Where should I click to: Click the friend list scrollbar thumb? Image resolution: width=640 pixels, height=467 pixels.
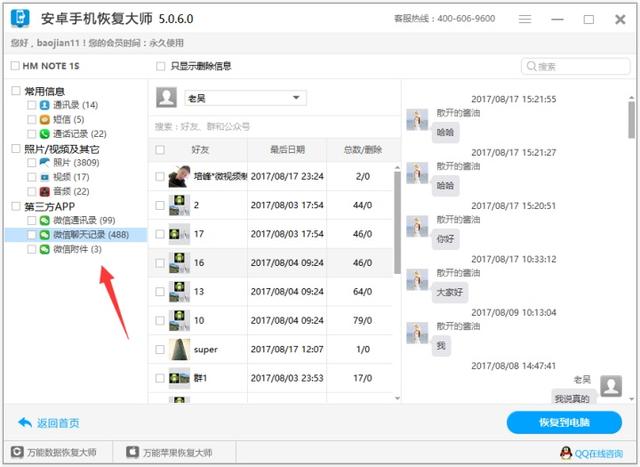tap(397, 222)
